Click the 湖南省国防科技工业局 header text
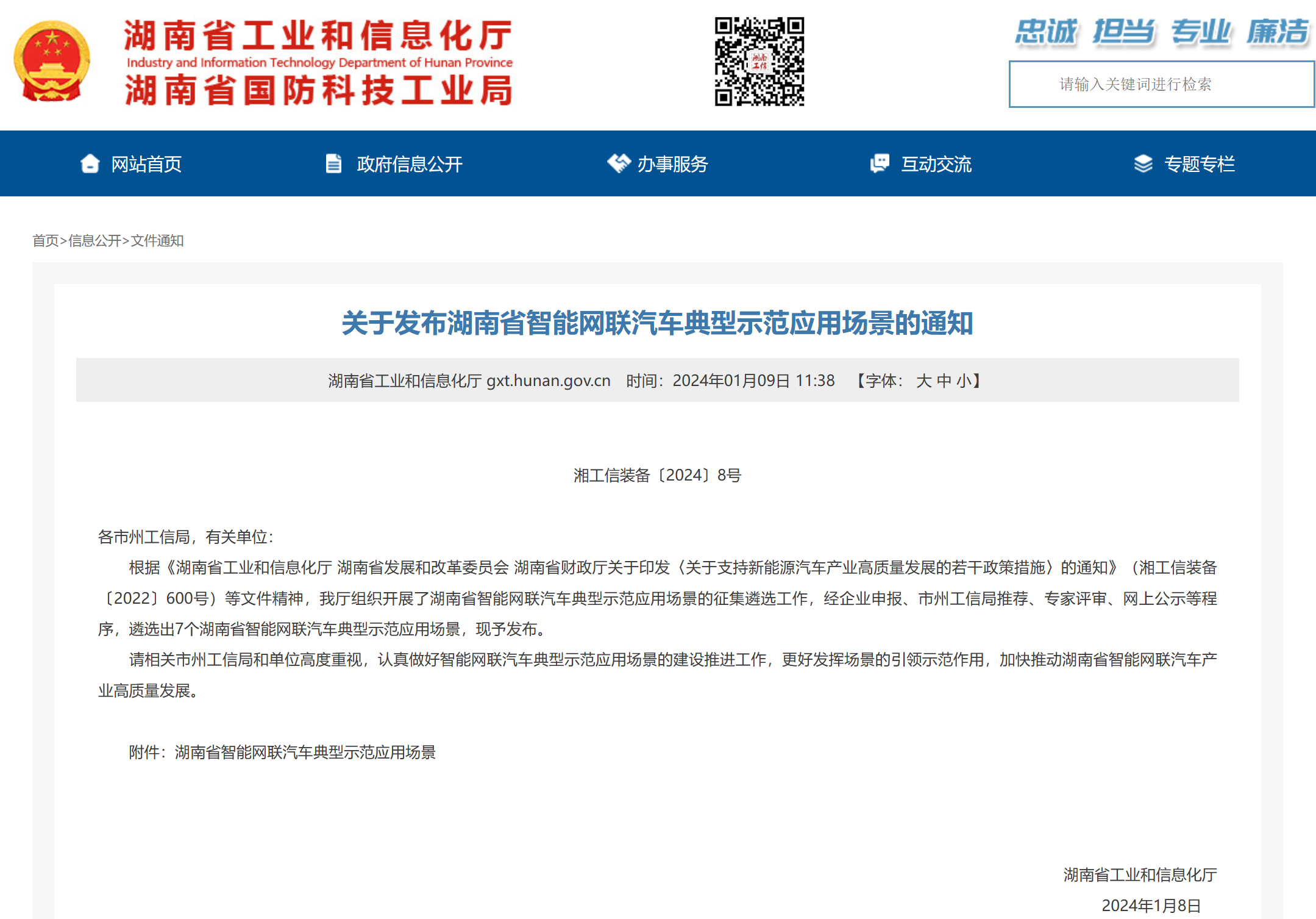Screen dimensions: 1316x919 318,90
